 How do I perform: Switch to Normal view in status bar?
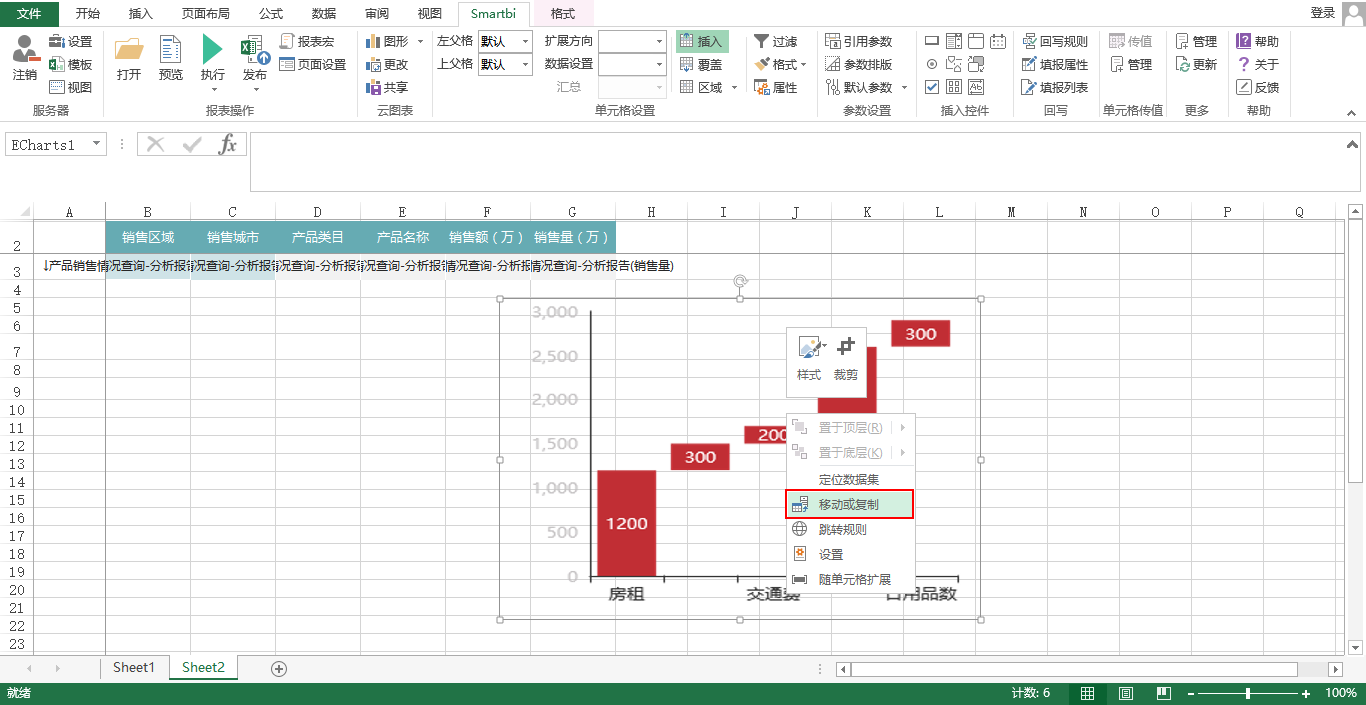point(1087,693)
